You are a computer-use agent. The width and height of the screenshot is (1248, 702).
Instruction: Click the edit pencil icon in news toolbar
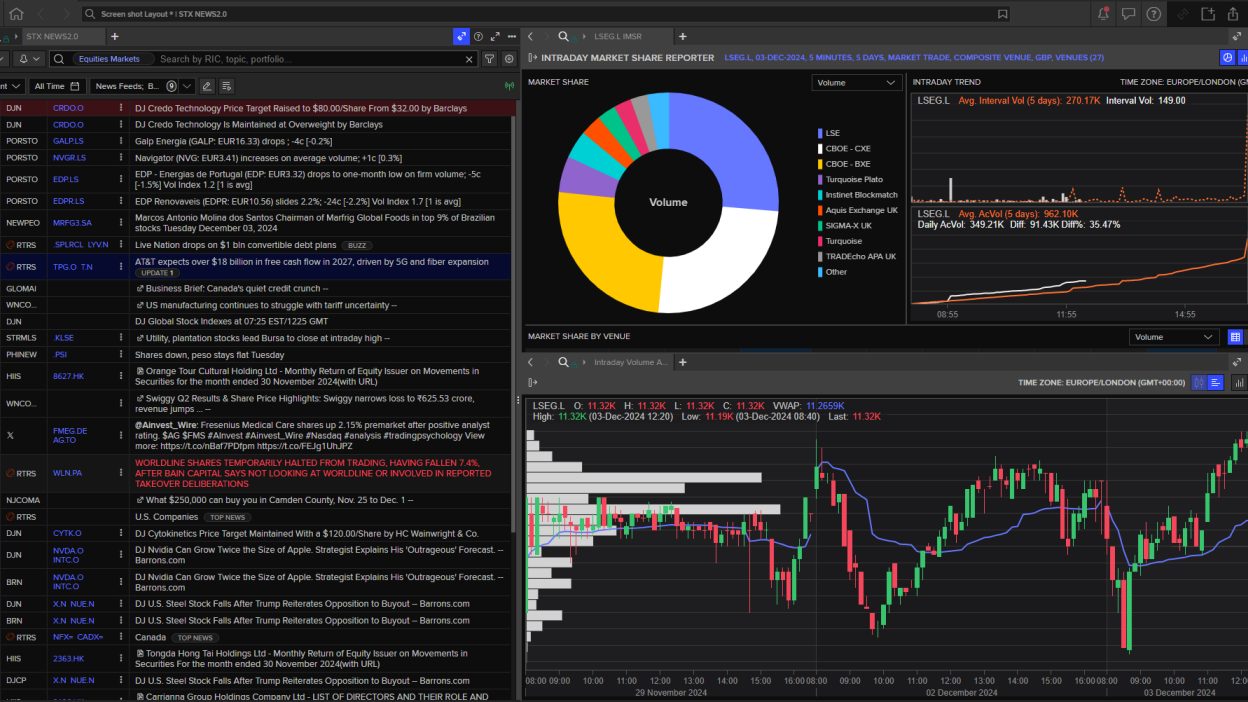tap(207, 86)
